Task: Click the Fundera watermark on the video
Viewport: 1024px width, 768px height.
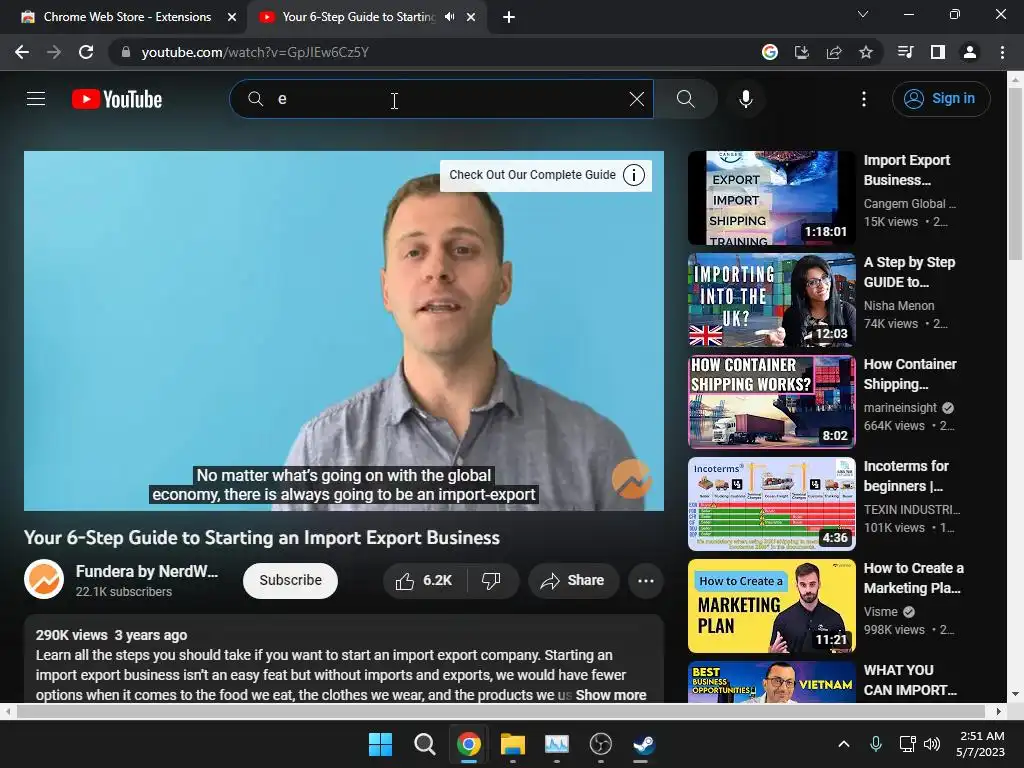Action: [631, 479]
